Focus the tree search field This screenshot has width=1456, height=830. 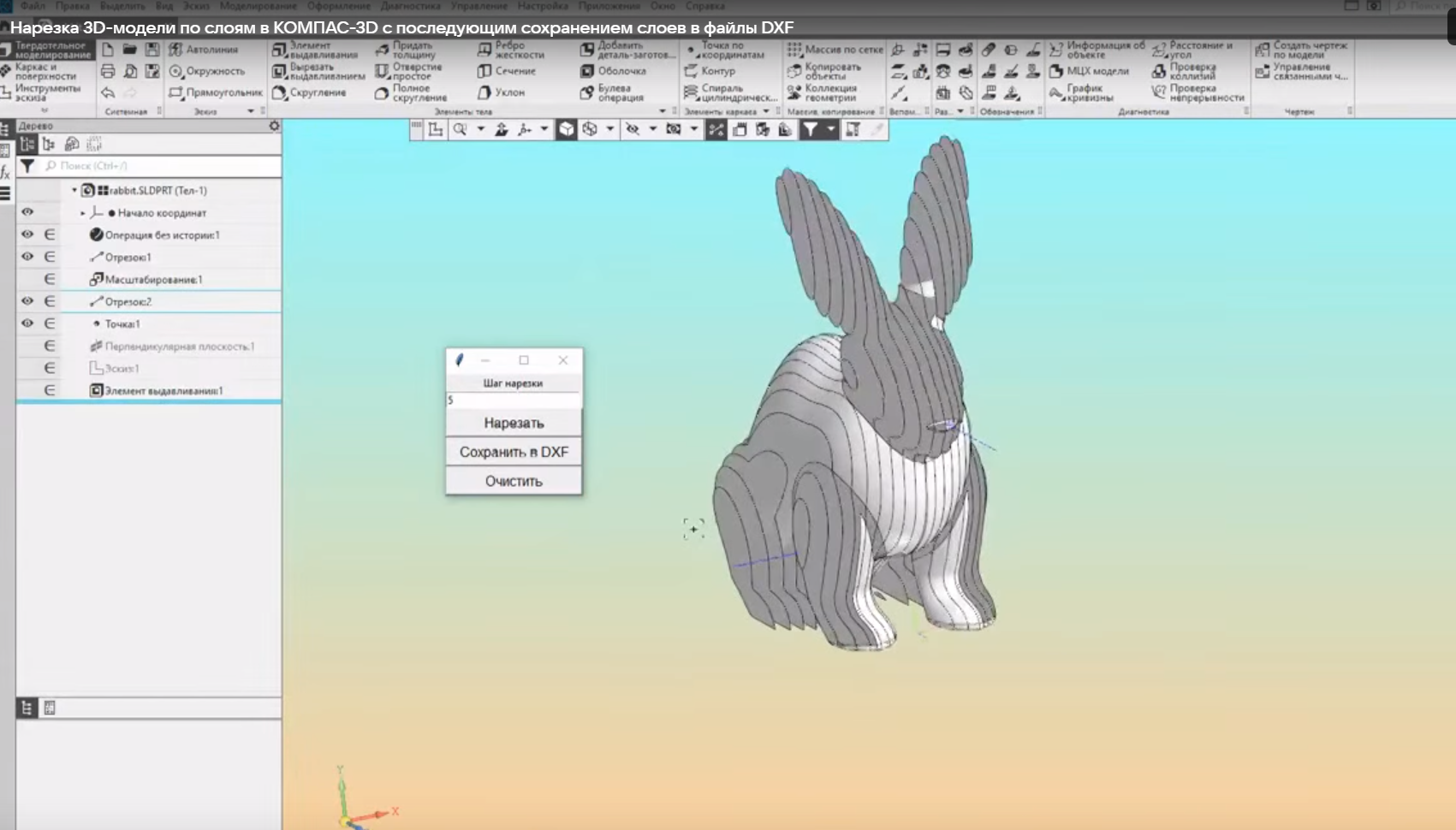coord(161,166)
